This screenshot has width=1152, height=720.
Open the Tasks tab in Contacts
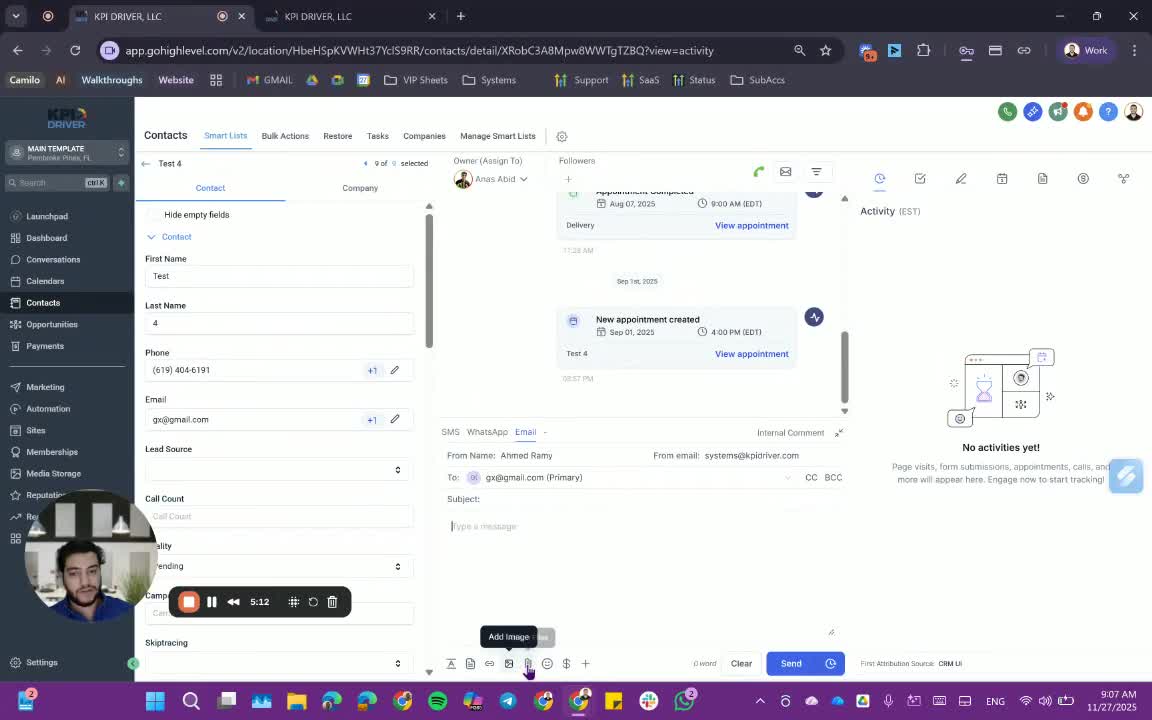coord(378,136)
